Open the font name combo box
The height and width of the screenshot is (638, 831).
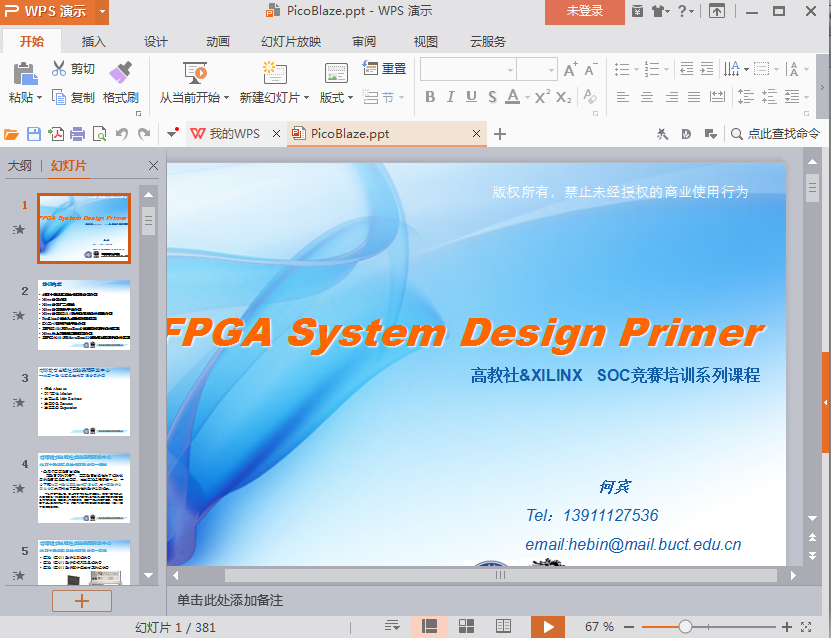pyautogui.click(x=468, y=69)
